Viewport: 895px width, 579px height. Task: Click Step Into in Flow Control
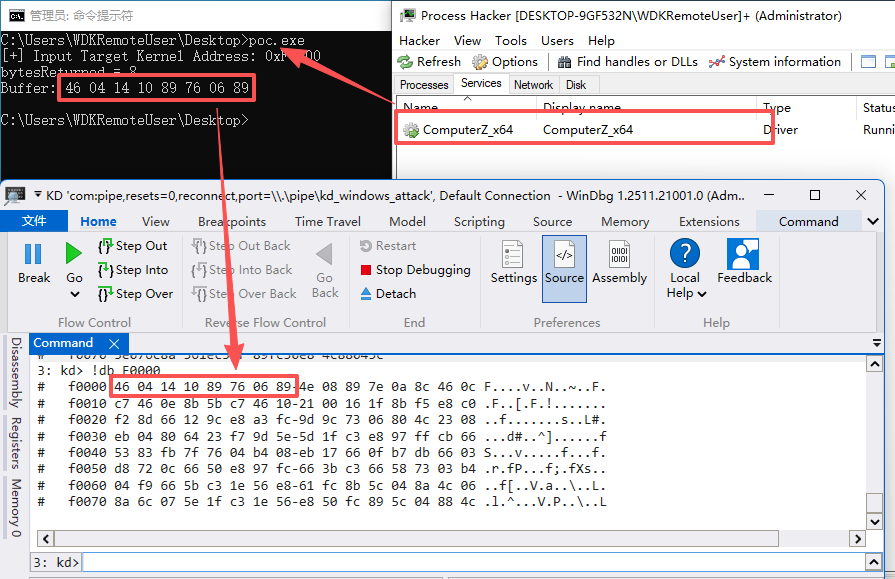133,270
